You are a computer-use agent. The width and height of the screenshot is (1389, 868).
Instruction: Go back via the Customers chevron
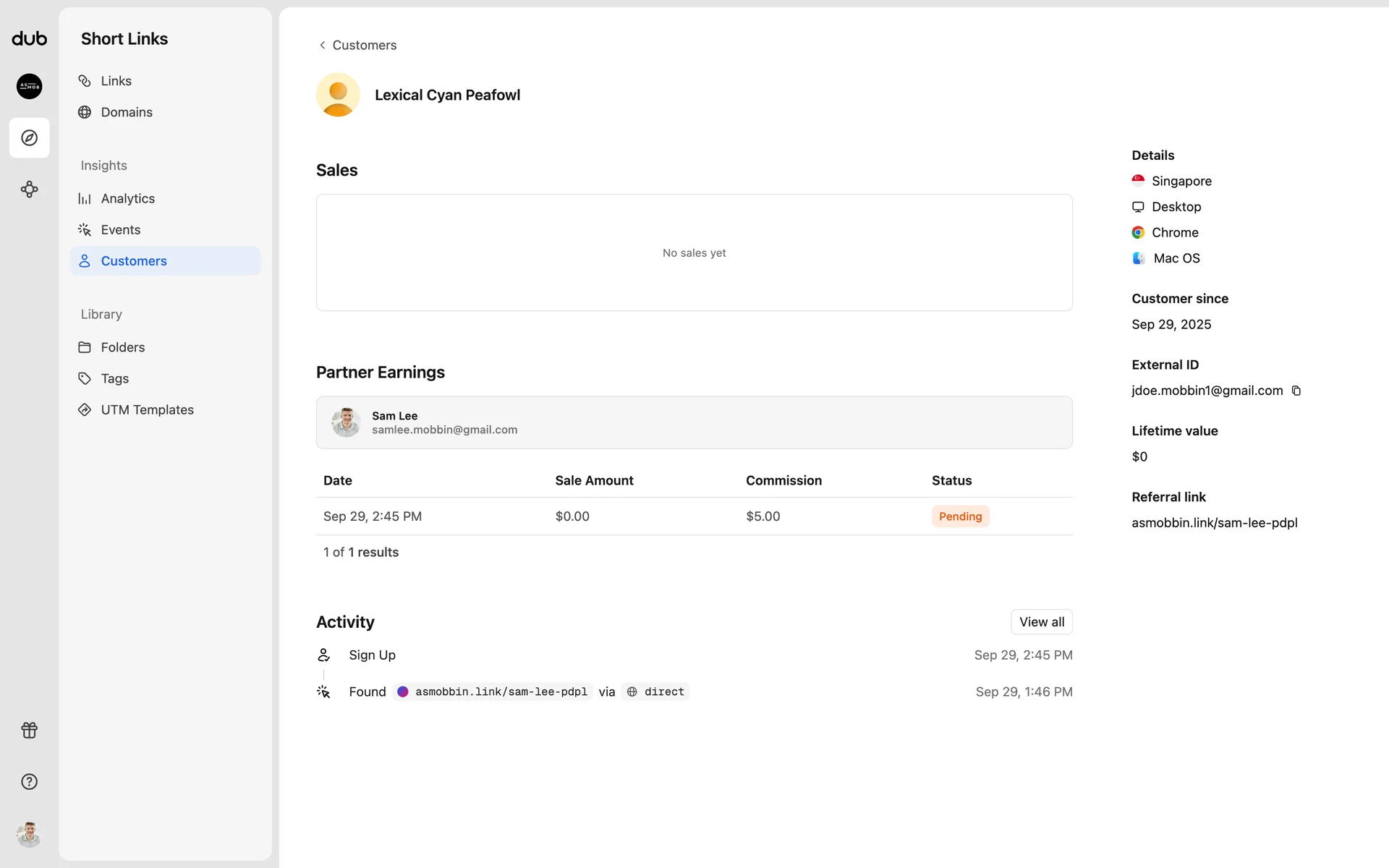(323, 45)
